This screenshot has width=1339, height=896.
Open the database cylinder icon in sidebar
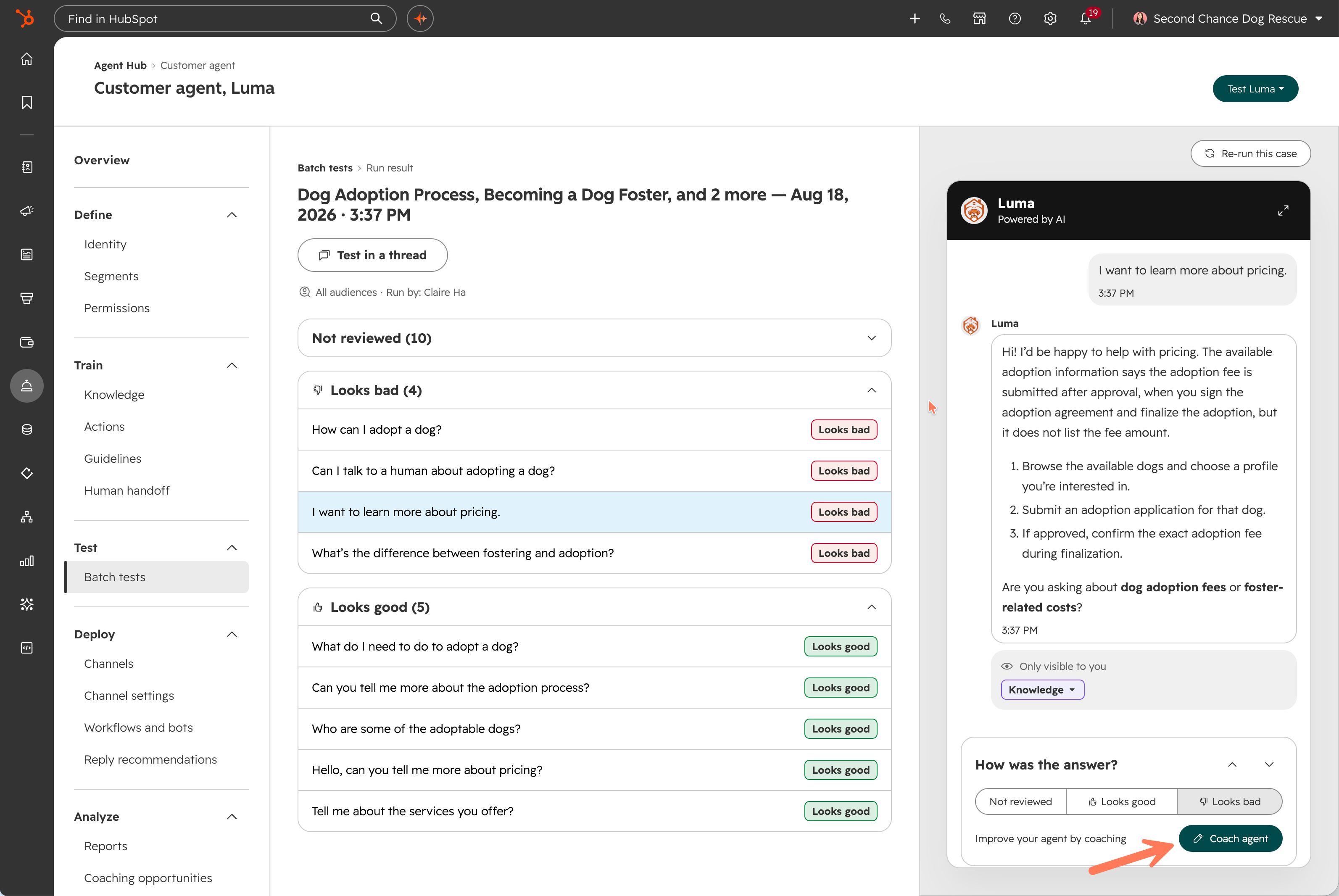click(27, 430)
